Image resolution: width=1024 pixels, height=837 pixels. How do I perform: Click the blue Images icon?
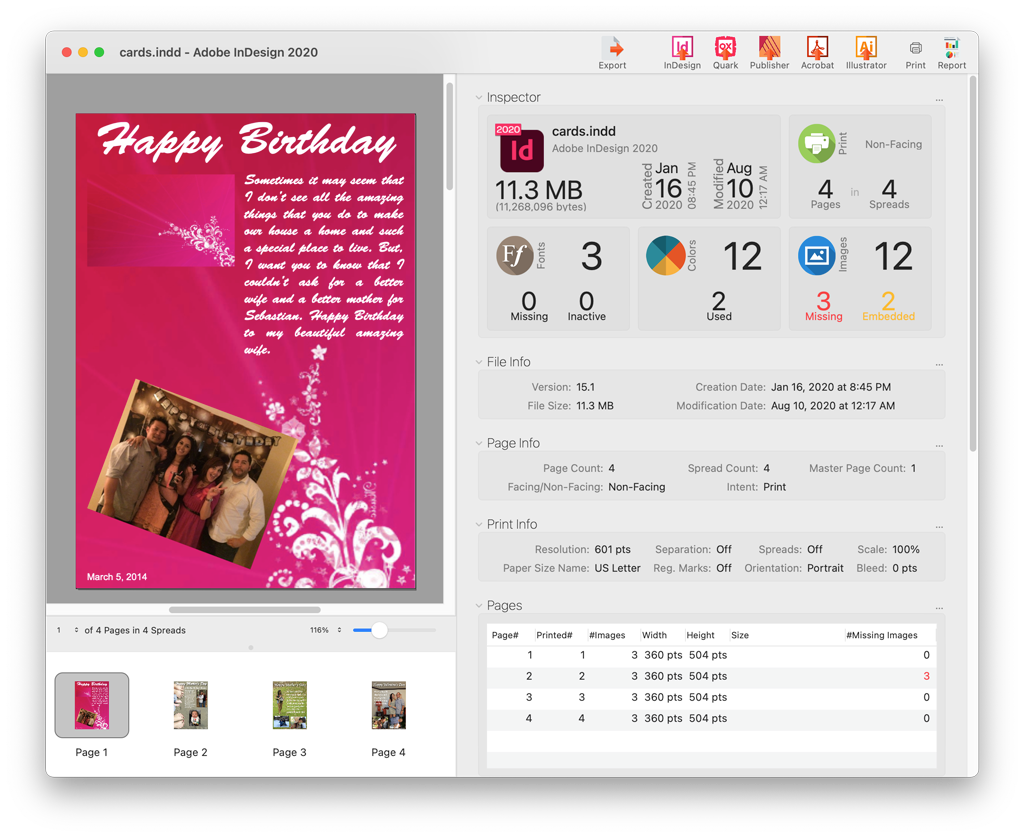[816, 255]
